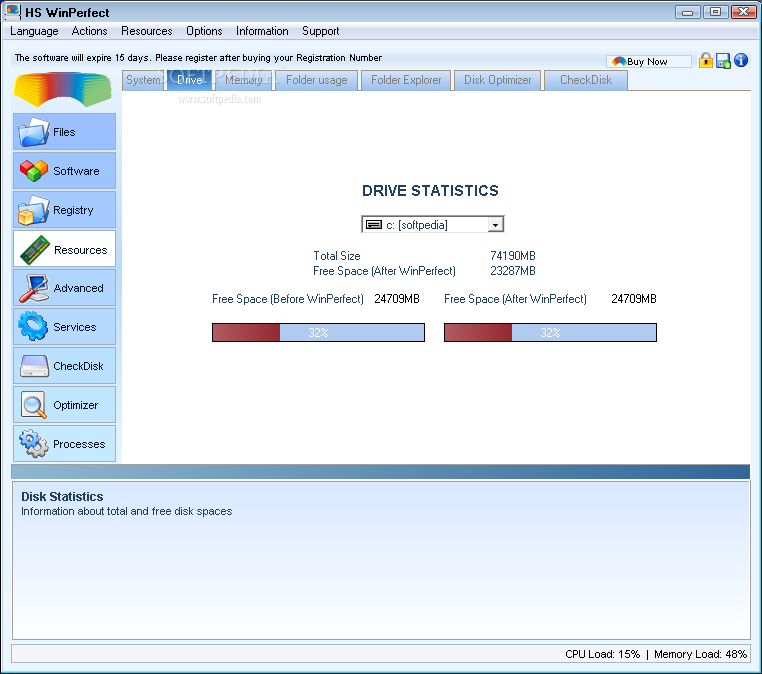762x674 pixels.
Task: Open the Support menu
Action: click(321, 31)
